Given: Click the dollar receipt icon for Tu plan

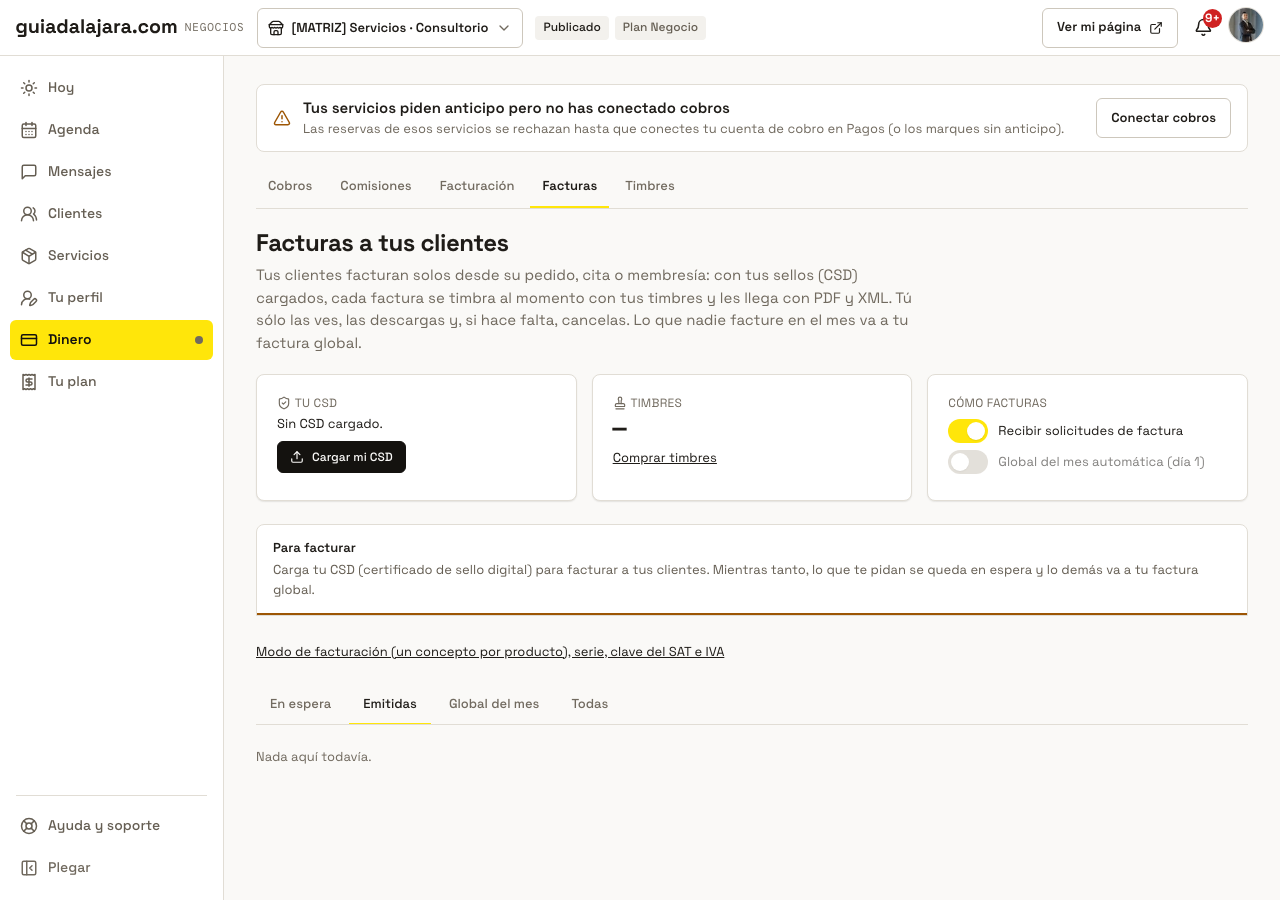Looking at the screenshot, I should click(29, 382).
